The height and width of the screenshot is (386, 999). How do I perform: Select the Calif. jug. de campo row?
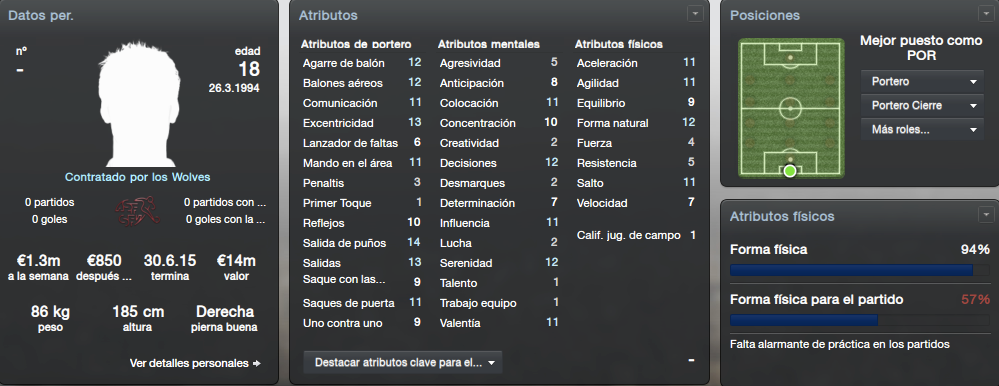pyautogui.click(x=636, y=235)
